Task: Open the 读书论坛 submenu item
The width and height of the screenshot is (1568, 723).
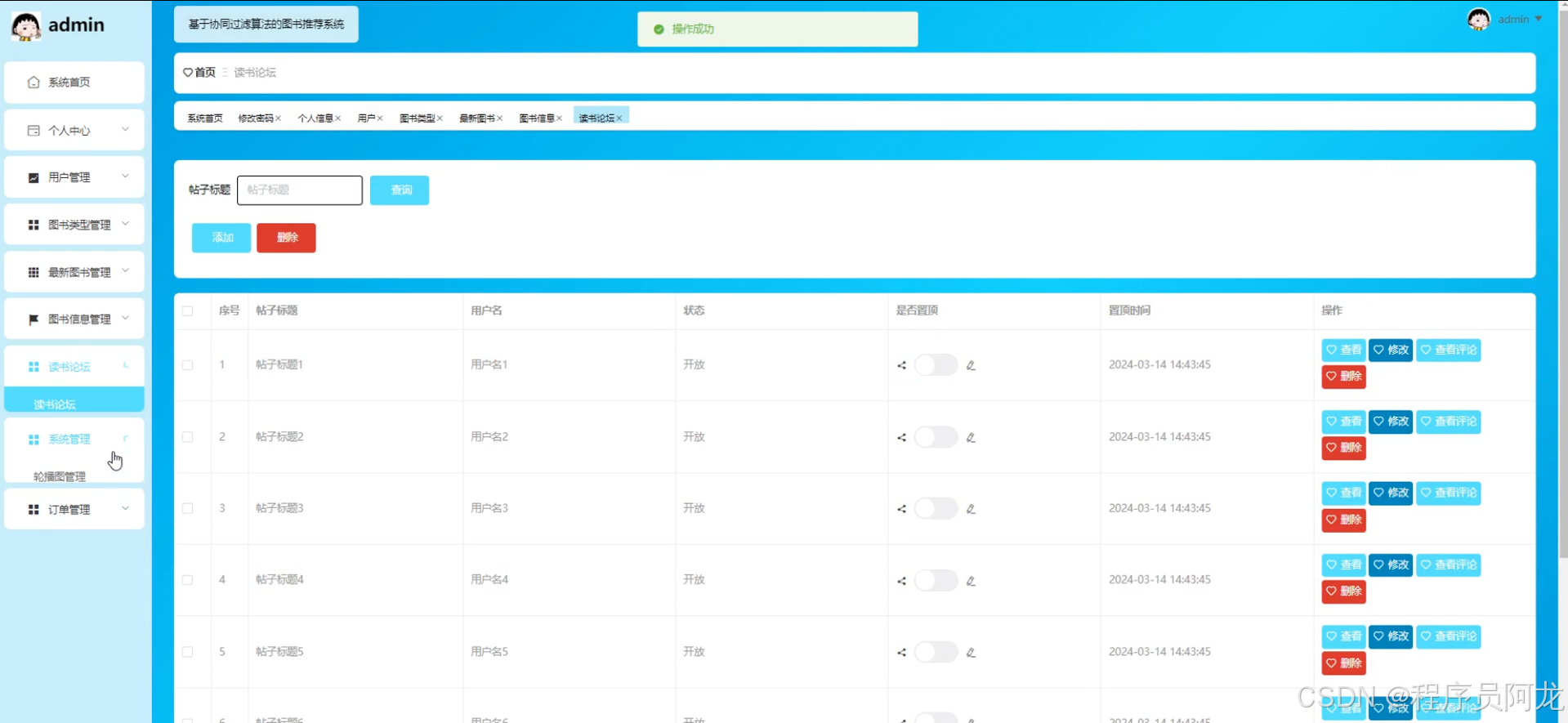Action: point(74,399)
